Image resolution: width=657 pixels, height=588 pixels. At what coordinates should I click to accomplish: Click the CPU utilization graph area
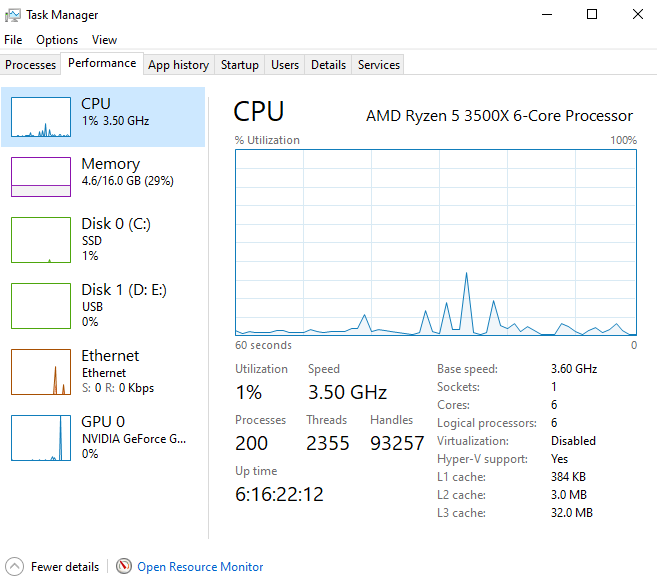point(436,243)
